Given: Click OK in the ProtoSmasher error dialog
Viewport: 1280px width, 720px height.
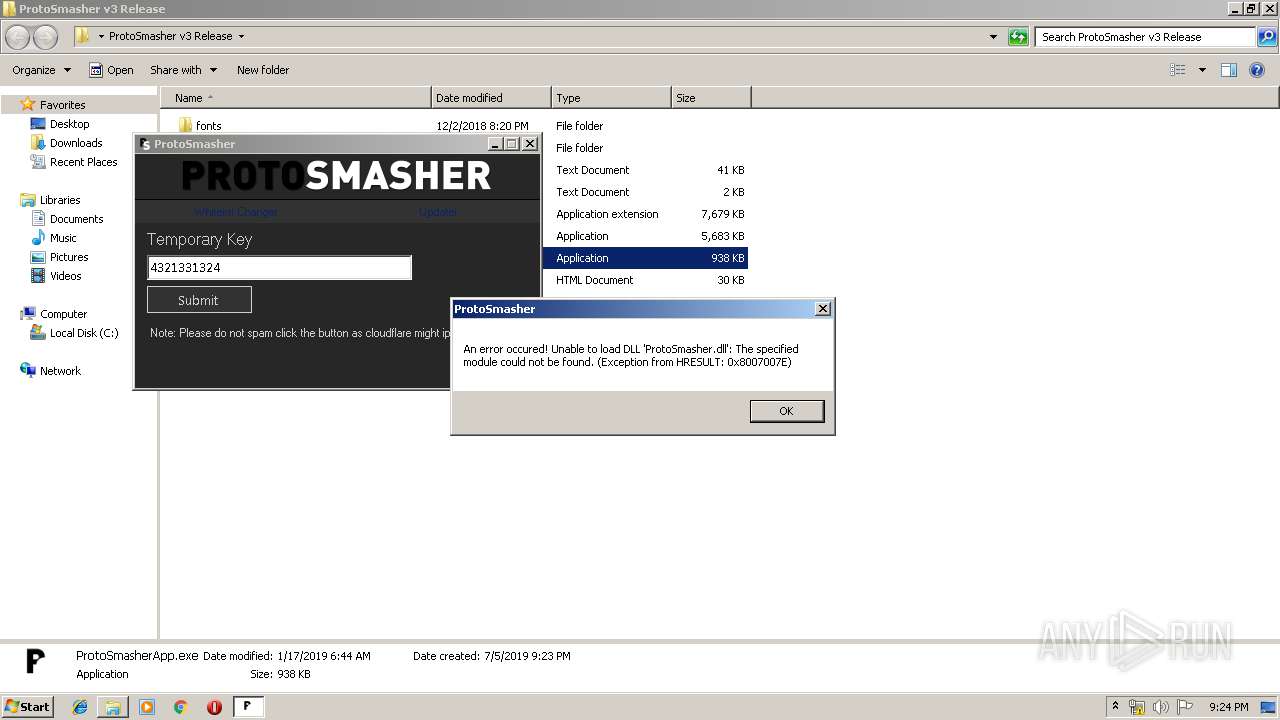Looking at the screenshot, I should point(787,411).
